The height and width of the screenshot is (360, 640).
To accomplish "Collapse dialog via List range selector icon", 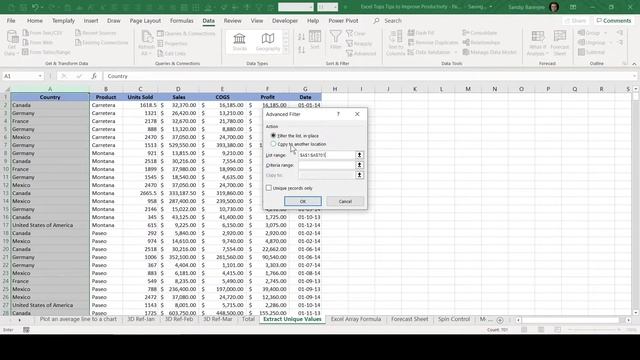I will click(359, 155).
